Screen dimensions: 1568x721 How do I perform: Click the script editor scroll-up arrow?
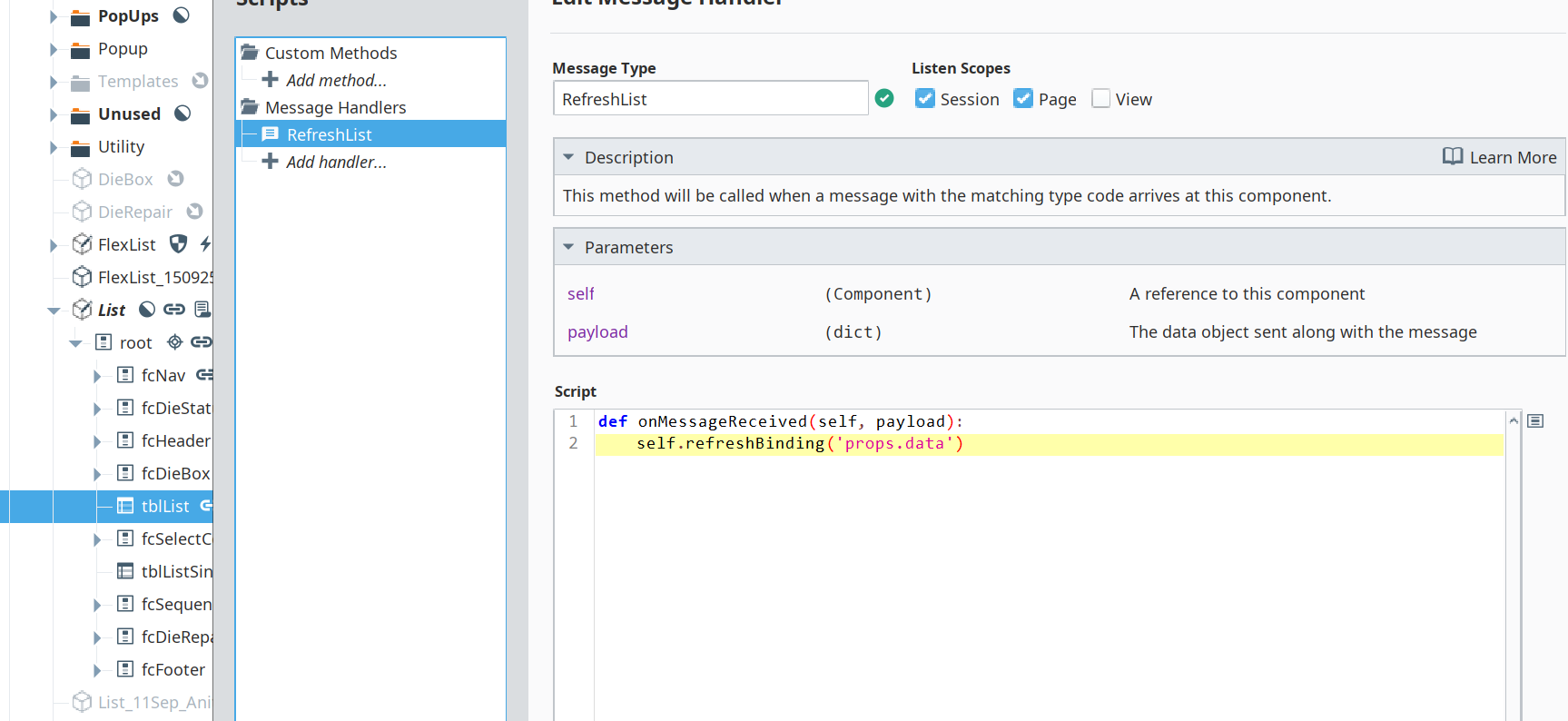1514,420
